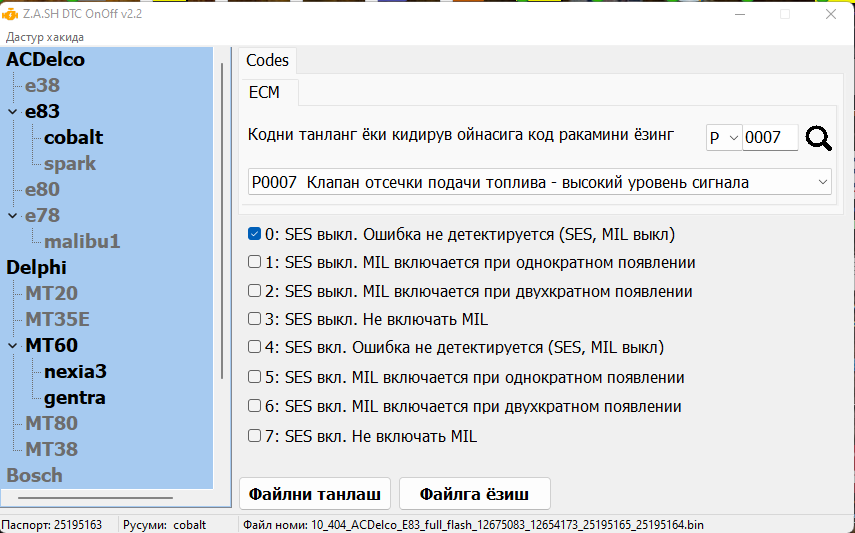Collapse the e78 tree node
Screen dimensions: 855x533
click(13, 216)
